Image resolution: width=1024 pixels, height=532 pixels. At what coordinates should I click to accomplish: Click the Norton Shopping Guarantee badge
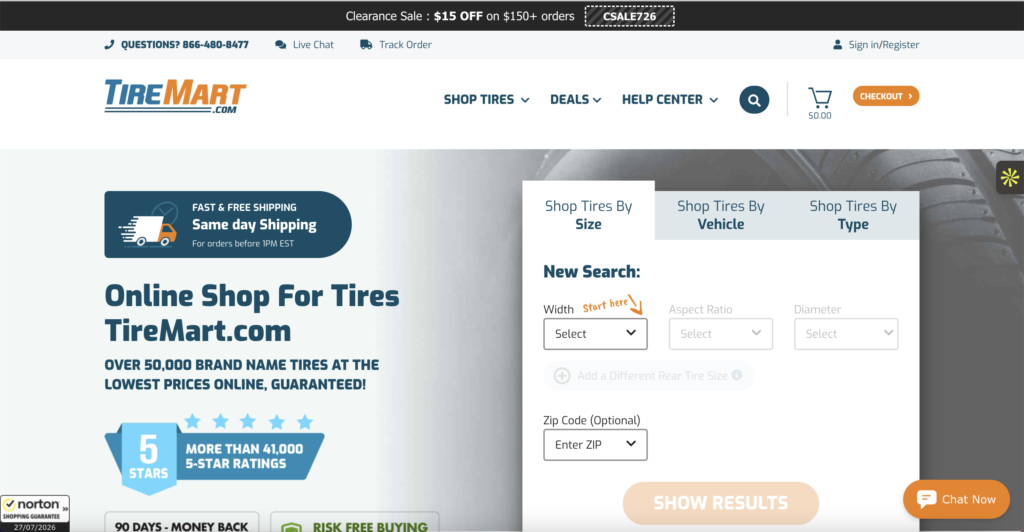[x=35, y=514]
